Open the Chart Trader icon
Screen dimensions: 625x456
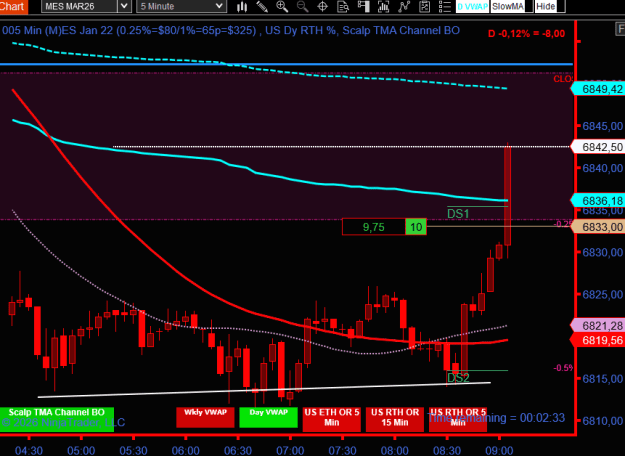pos(364,6)
